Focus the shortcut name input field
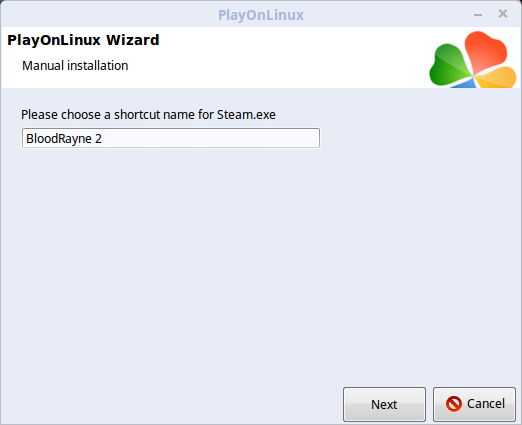This screenshot has width=522, height=425. pyautogui.click(x=171, y=138)
